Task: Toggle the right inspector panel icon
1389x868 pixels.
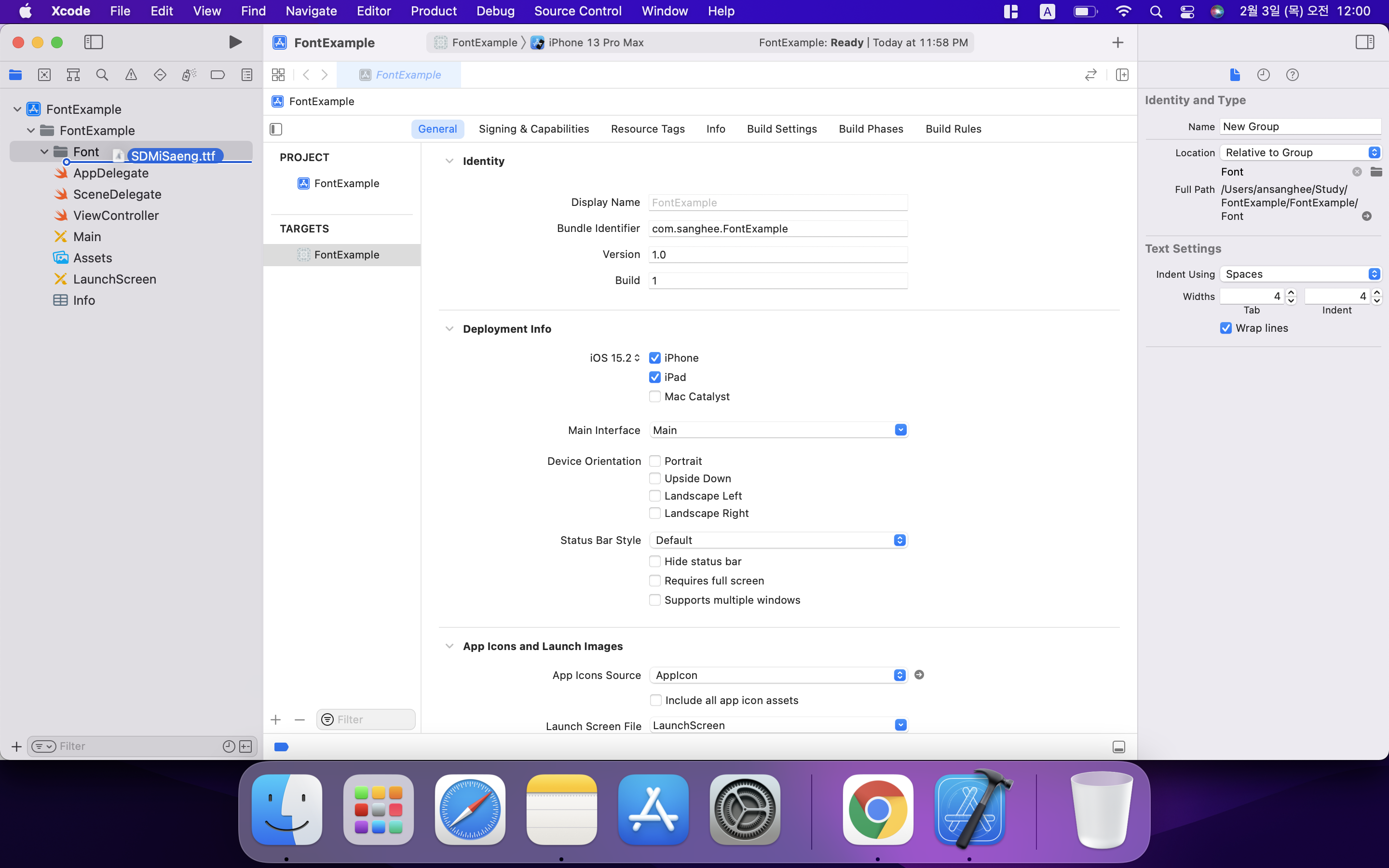Action: [x=1364, y=42]
